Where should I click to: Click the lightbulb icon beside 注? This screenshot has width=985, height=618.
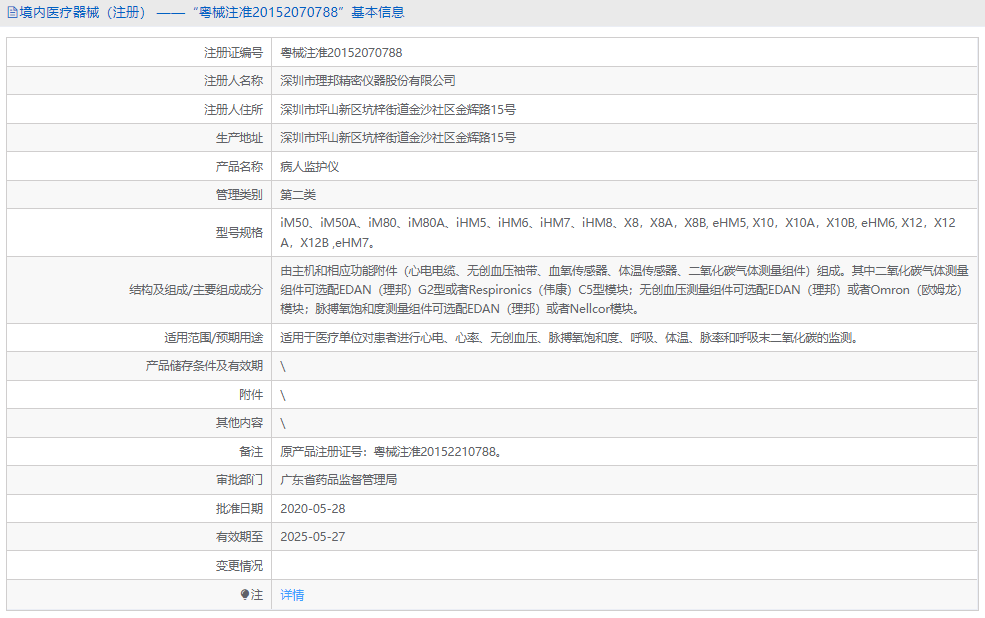[x=245, y=595]
